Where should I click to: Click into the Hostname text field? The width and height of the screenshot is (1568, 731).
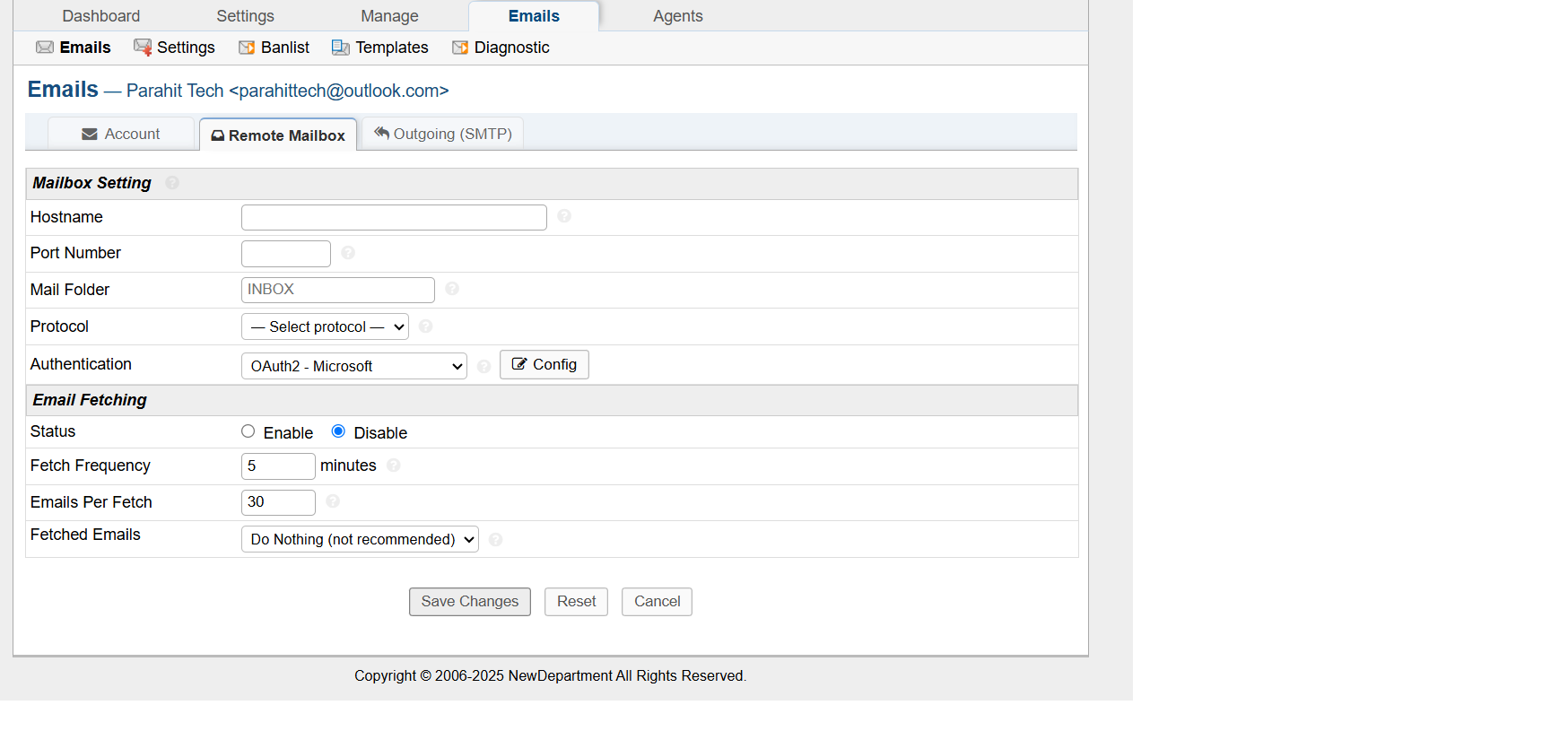[x=394, y=218]
